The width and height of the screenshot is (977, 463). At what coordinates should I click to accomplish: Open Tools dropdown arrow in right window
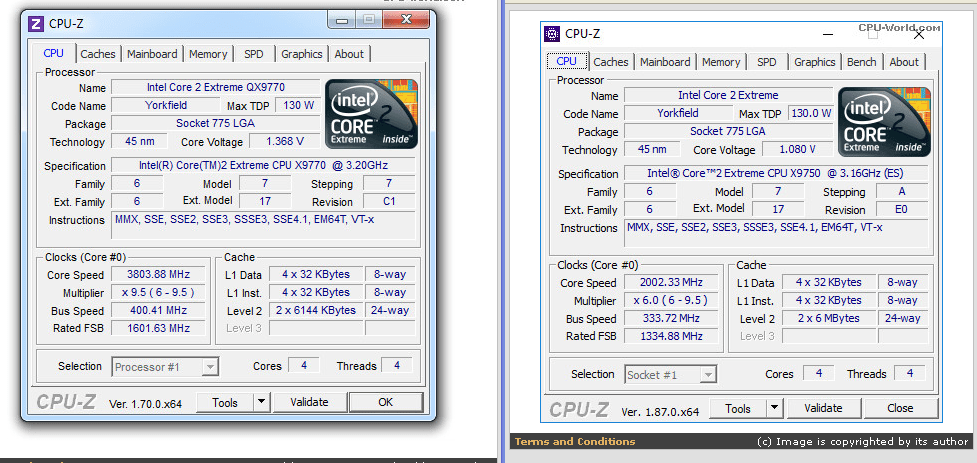(x=774, y=409)
